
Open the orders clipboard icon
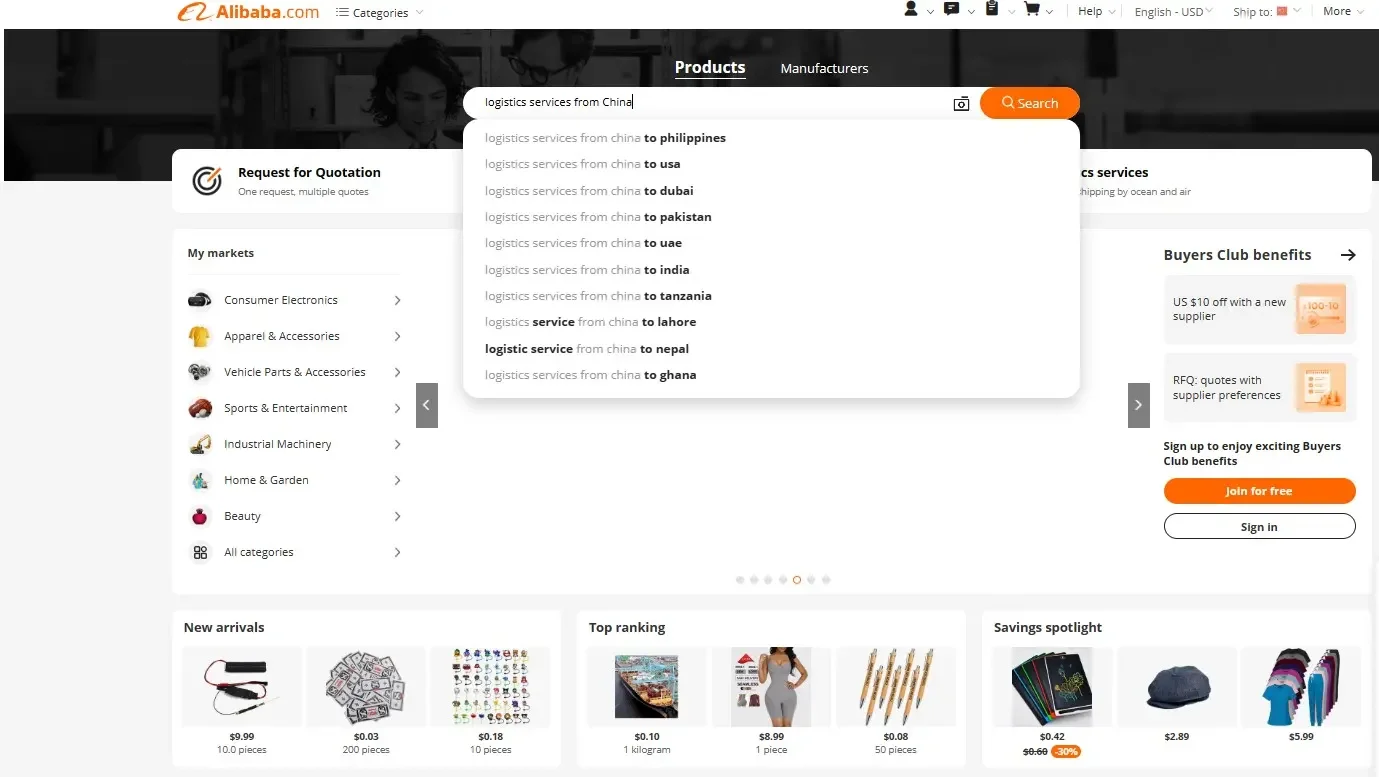pyautogui.click(x=992, y=10)
